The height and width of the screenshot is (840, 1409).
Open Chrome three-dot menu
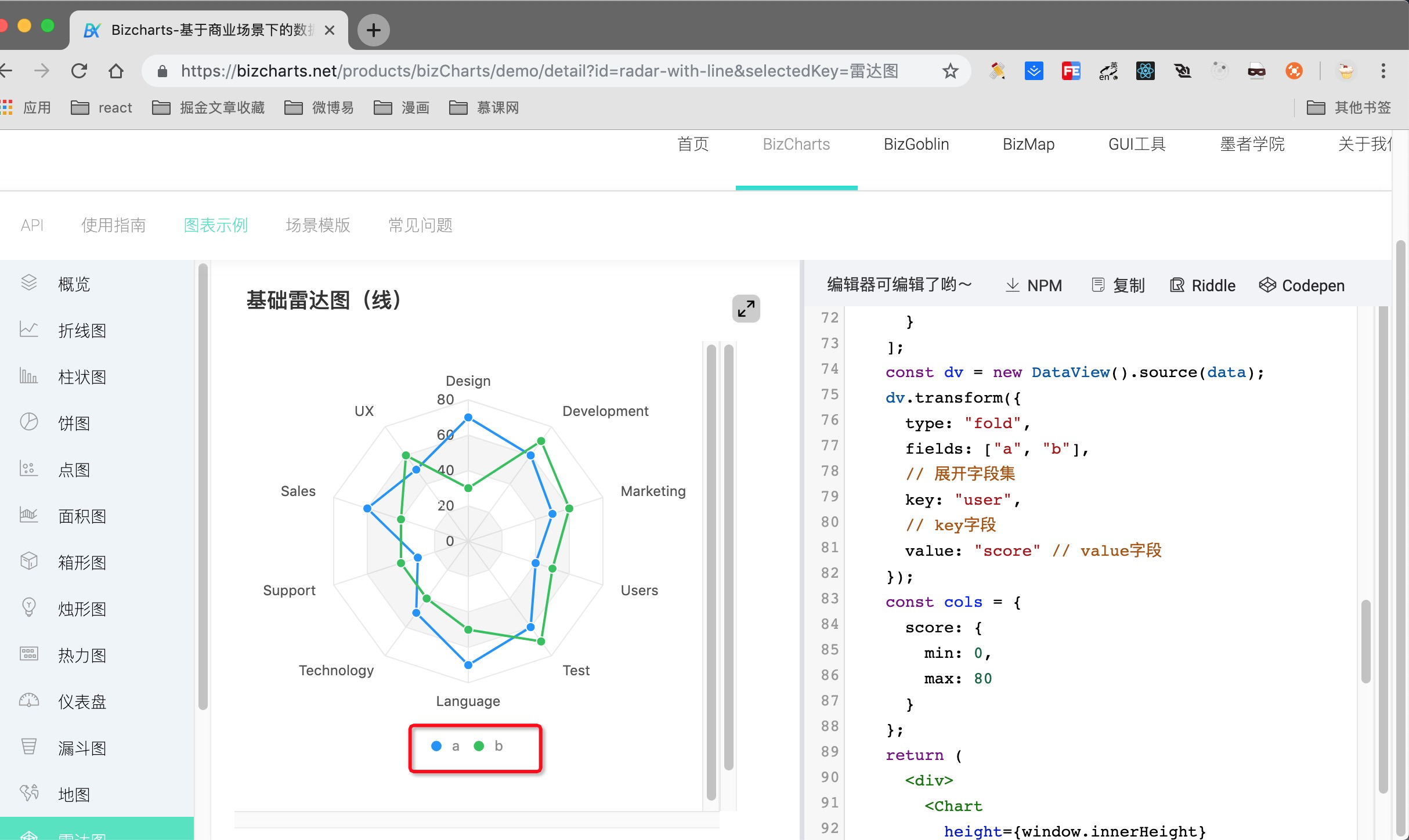(x=1383, y=71)
